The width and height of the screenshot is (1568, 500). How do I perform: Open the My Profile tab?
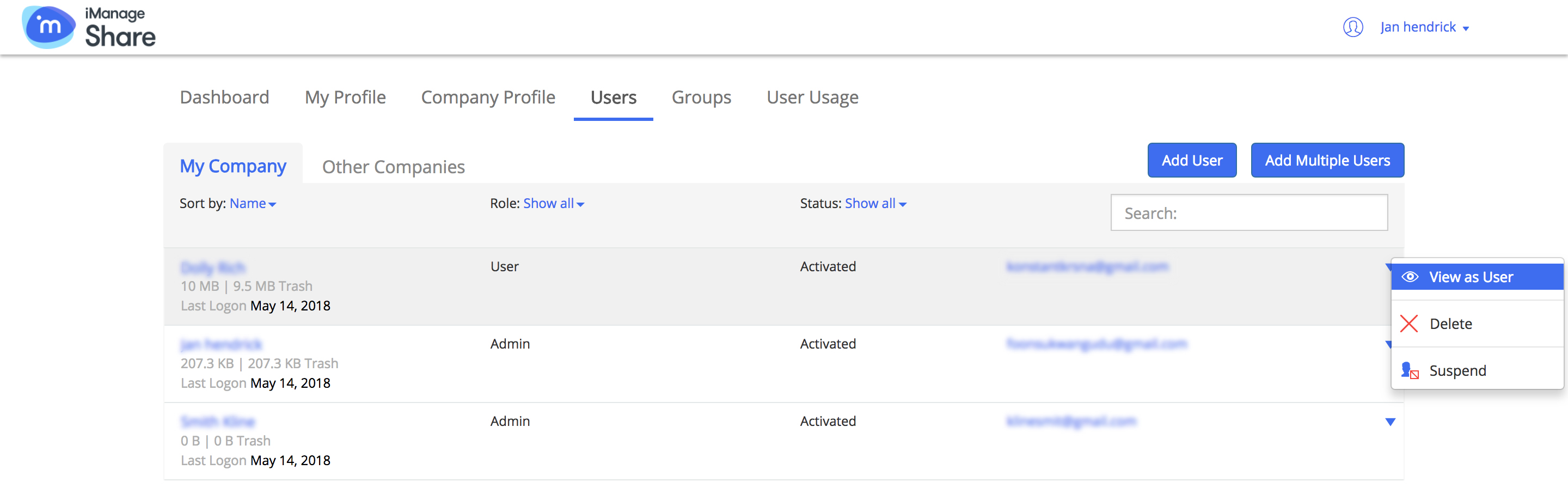[x=345, y=97]
